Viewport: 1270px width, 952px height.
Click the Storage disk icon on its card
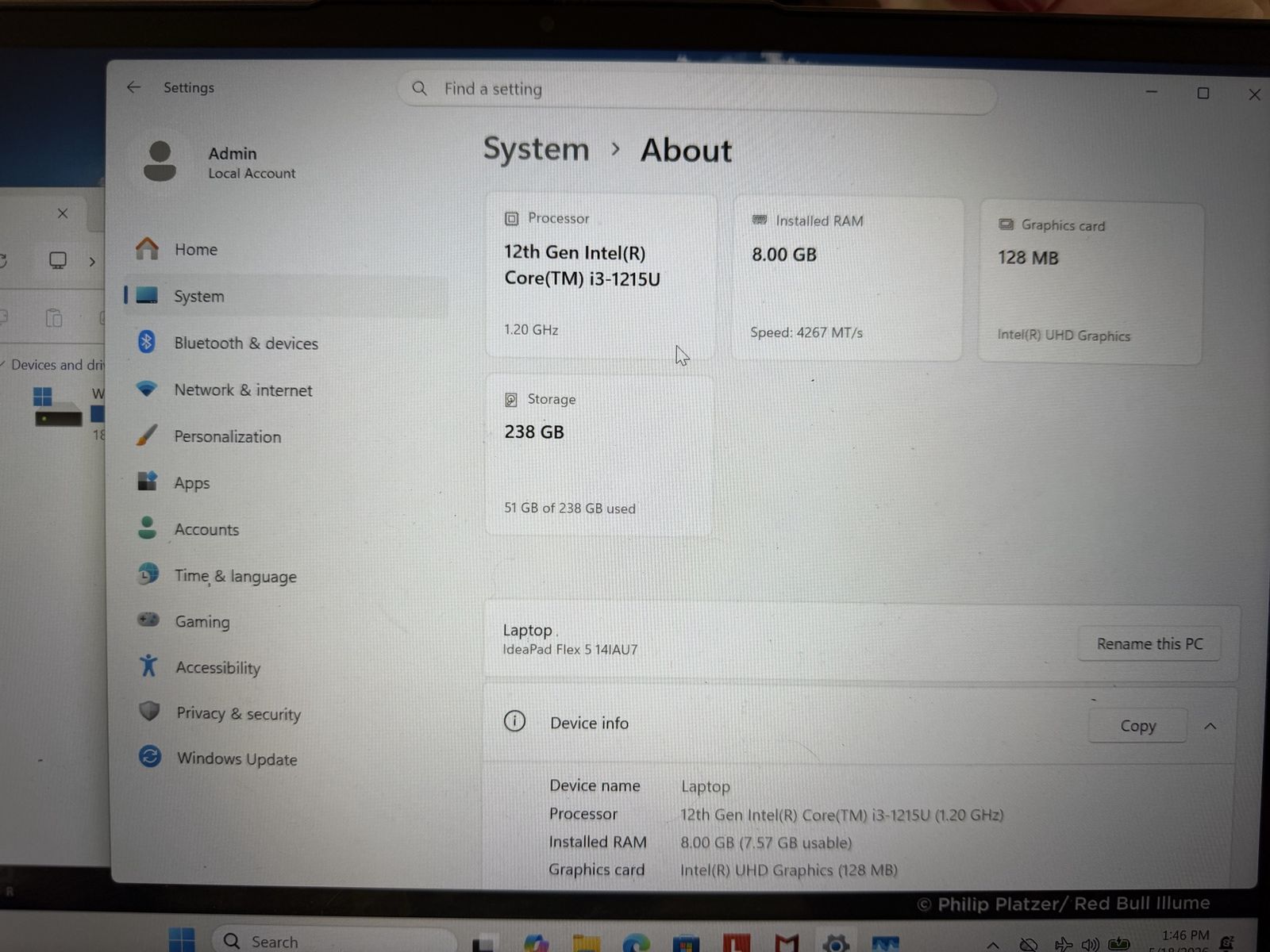511,400
